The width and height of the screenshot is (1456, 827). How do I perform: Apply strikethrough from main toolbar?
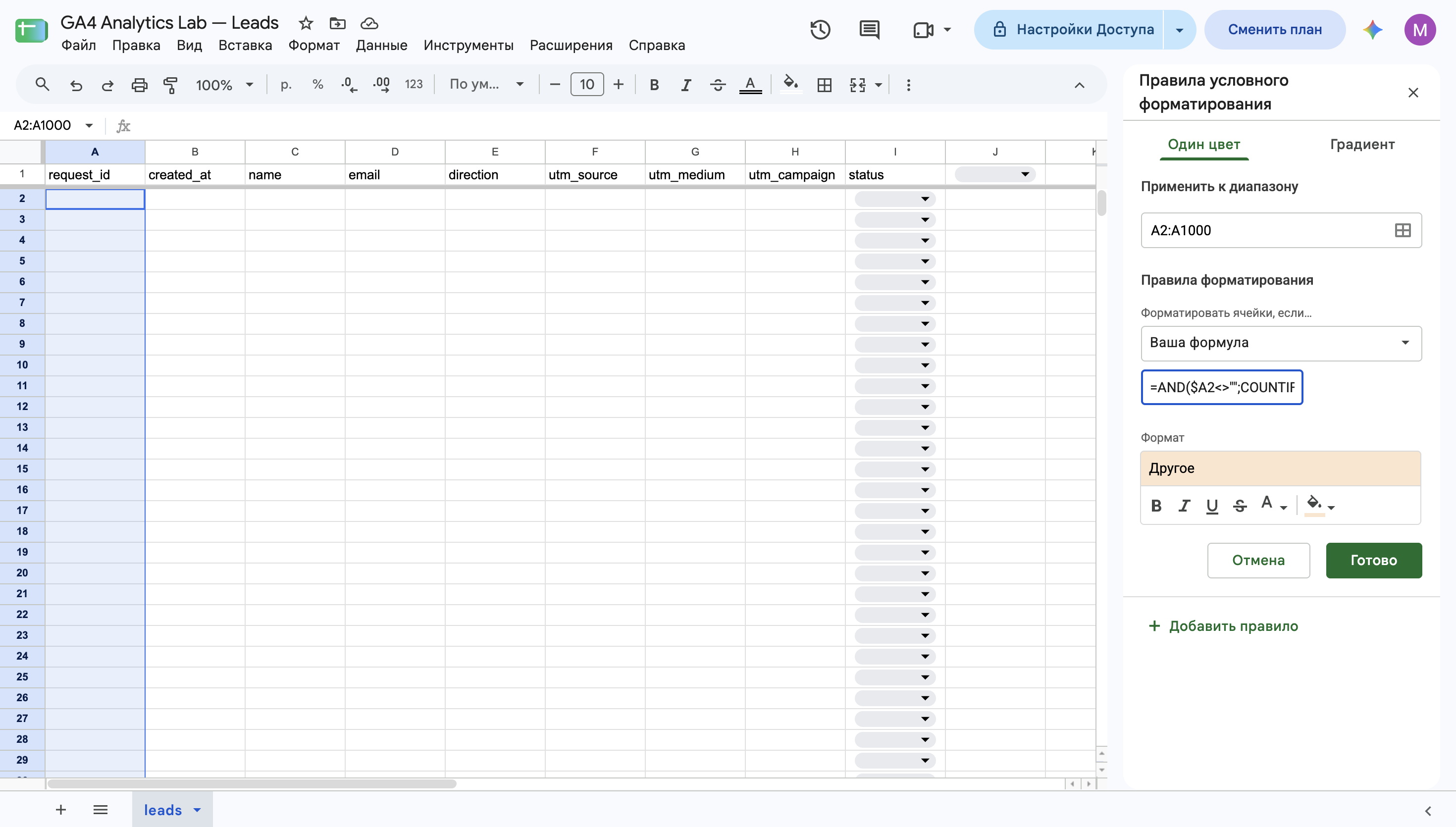click(718, 85)
